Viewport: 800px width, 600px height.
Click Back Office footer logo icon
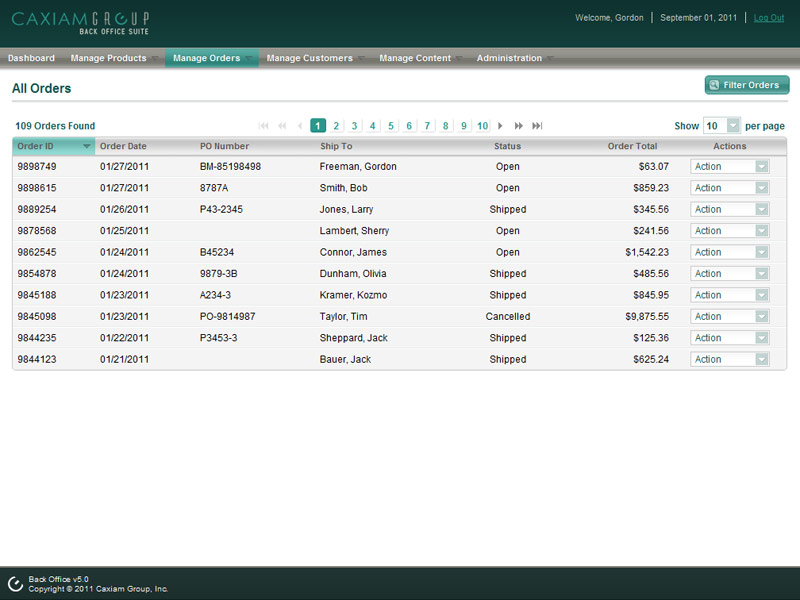click(15, 583)
